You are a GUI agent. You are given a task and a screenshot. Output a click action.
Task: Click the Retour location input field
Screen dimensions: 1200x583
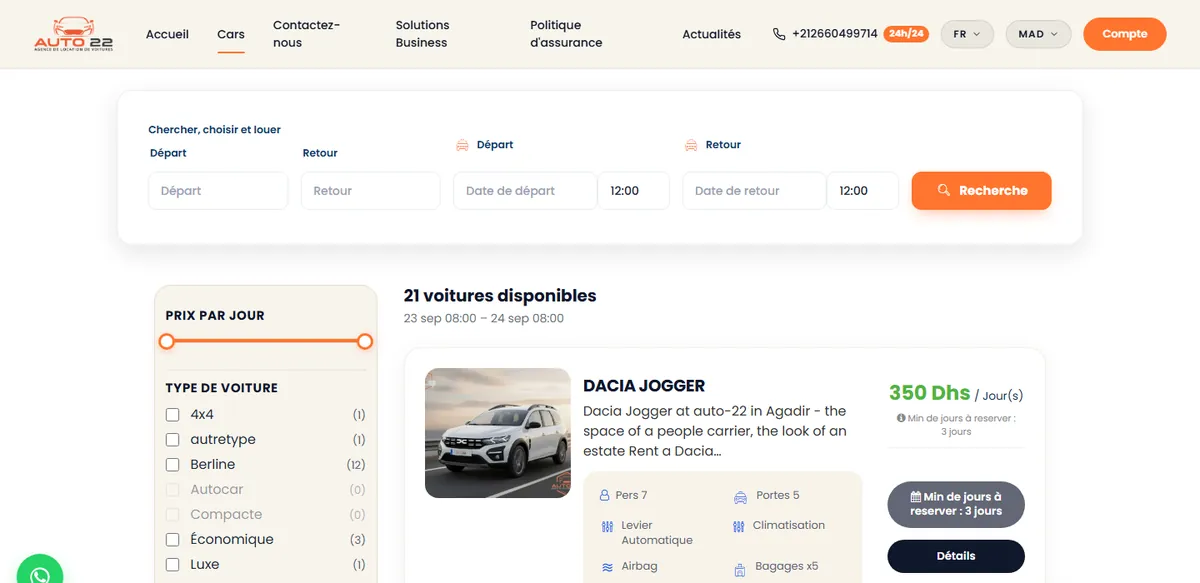coord(371,191)
